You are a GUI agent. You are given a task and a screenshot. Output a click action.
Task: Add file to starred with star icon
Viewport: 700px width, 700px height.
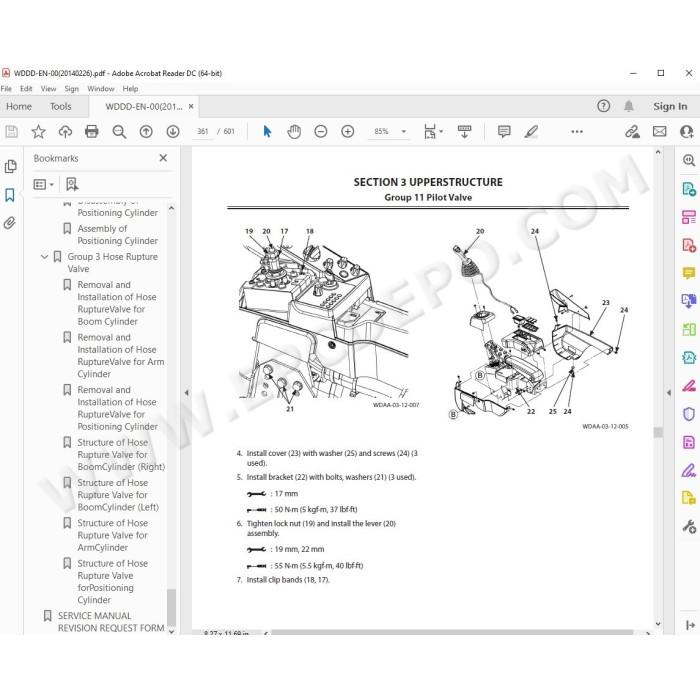tap(38, 132)
